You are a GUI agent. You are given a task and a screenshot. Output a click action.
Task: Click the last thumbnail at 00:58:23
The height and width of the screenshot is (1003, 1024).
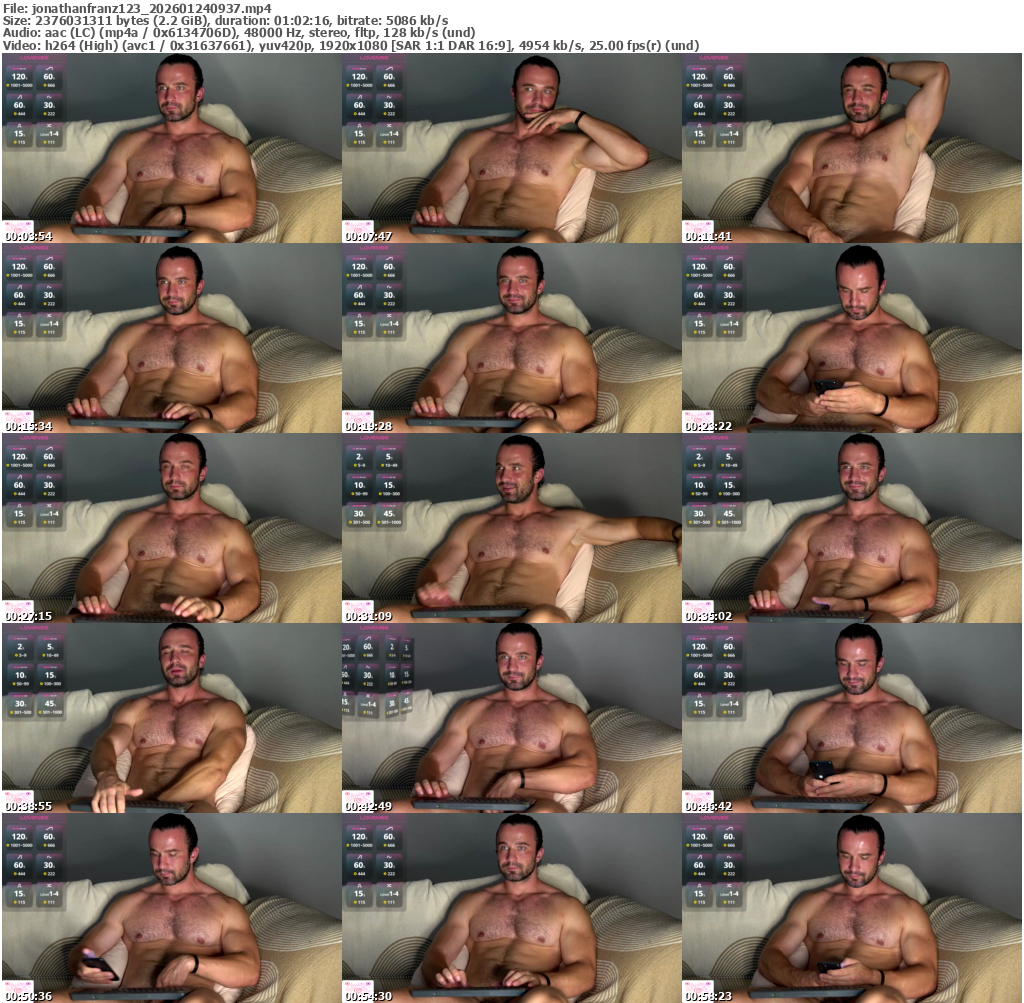pyautogui.click(x=851, y=908)
